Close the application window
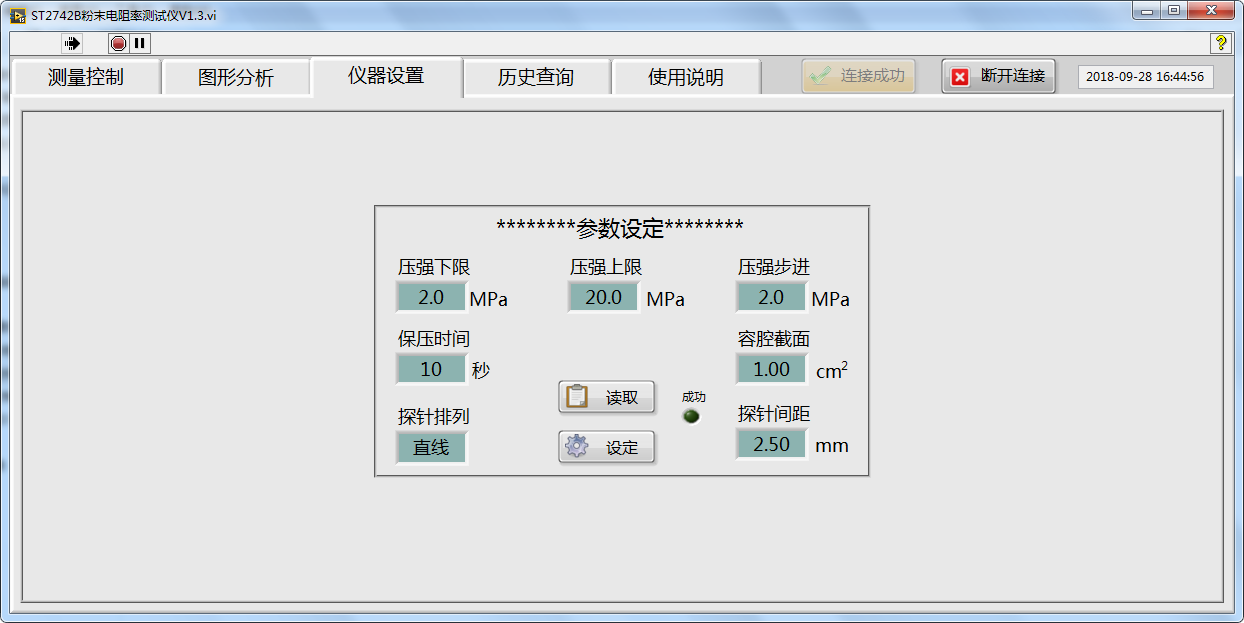Screen dimensions: 1244x623 click(x=1211, y=11)
